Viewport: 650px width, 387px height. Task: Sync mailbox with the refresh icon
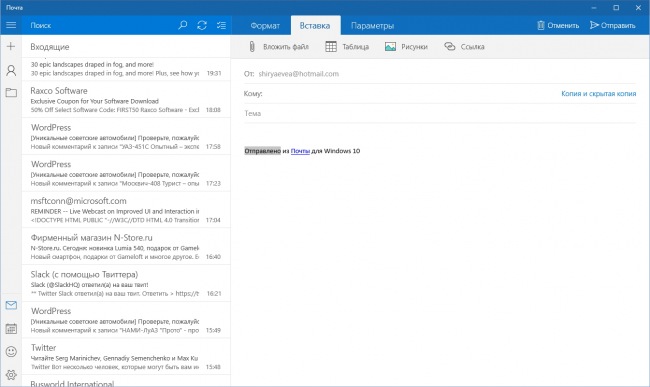[x=202, y=25]
